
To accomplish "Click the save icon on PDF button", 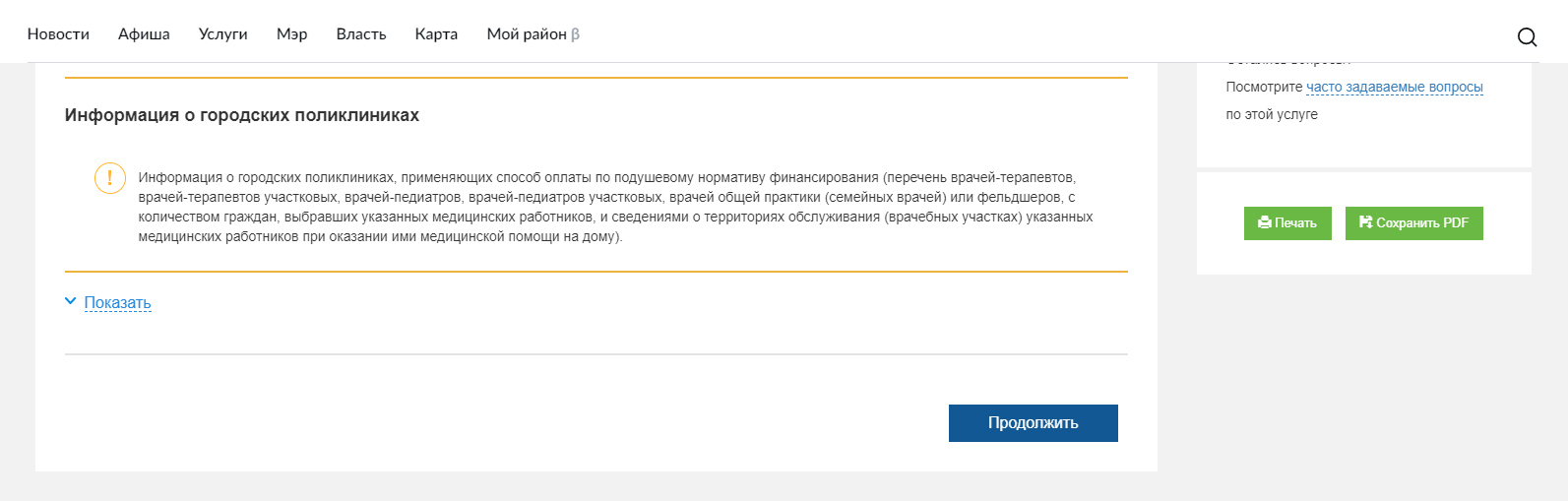I will point(1365,222).
